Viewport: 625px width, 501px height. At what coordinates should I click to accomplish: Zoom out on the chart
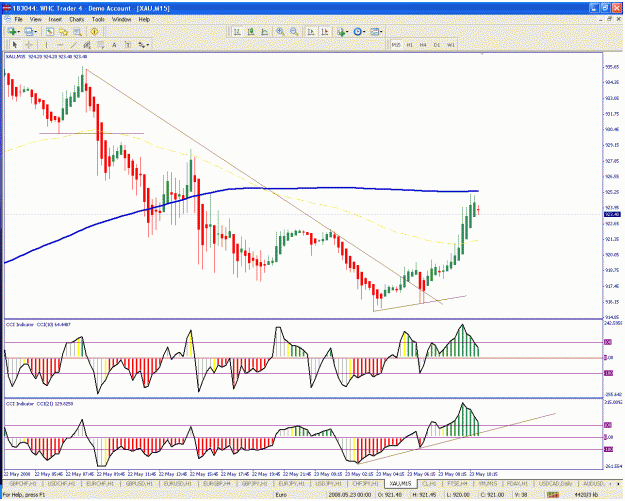(294, 31)
